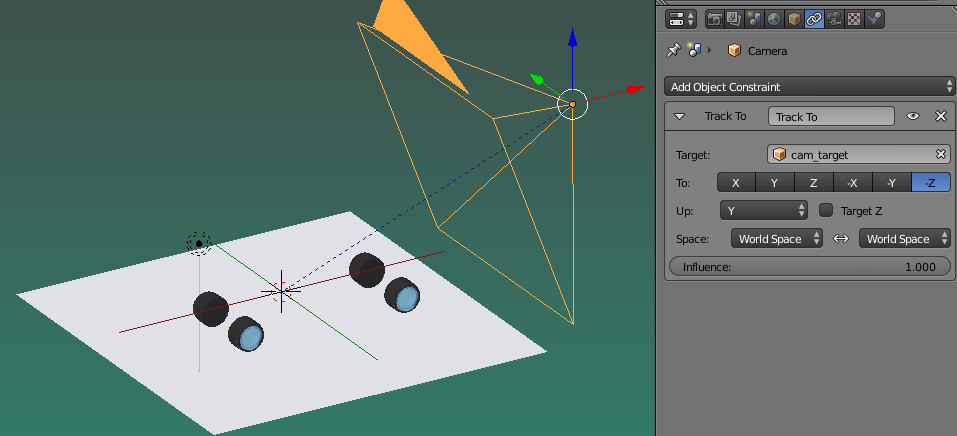Open the World properties tab
Screen dimensions: 957x436
[x=774, y=18]
